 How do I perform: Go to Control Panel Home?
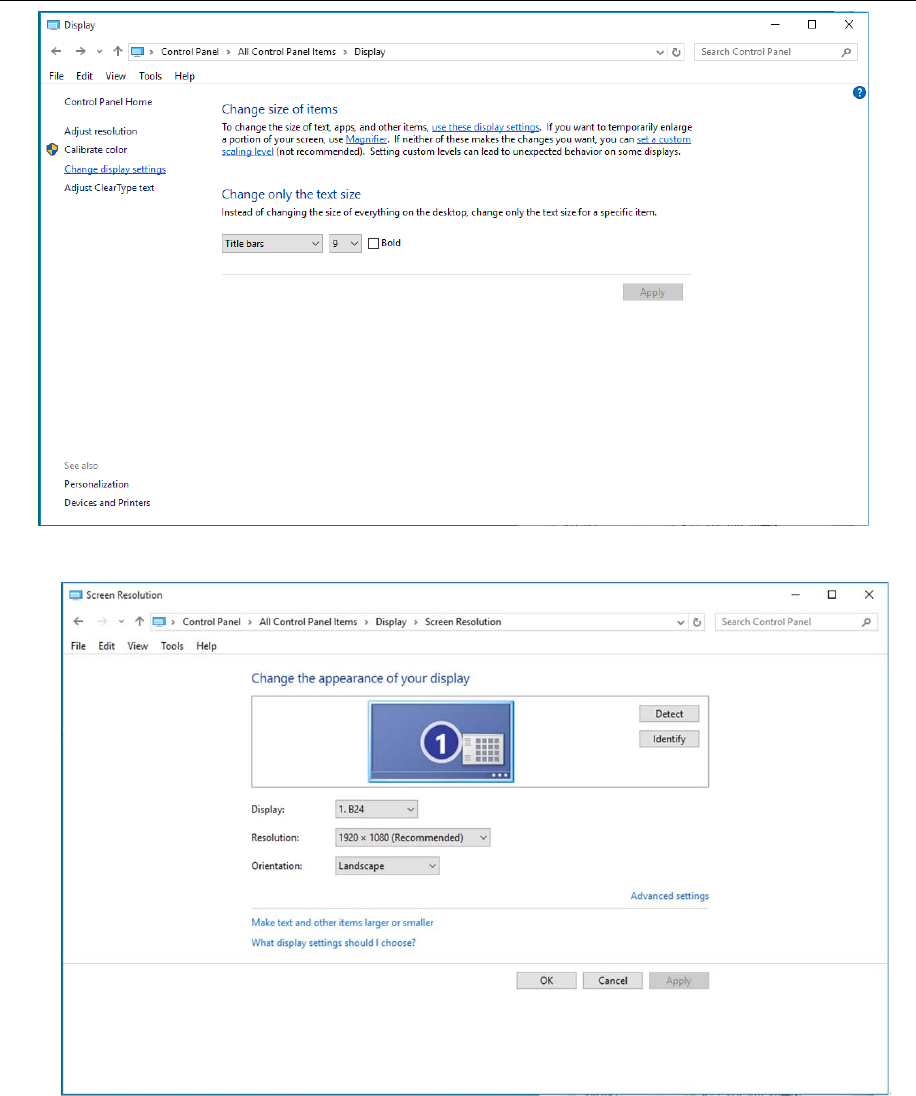tap(108, 101)
